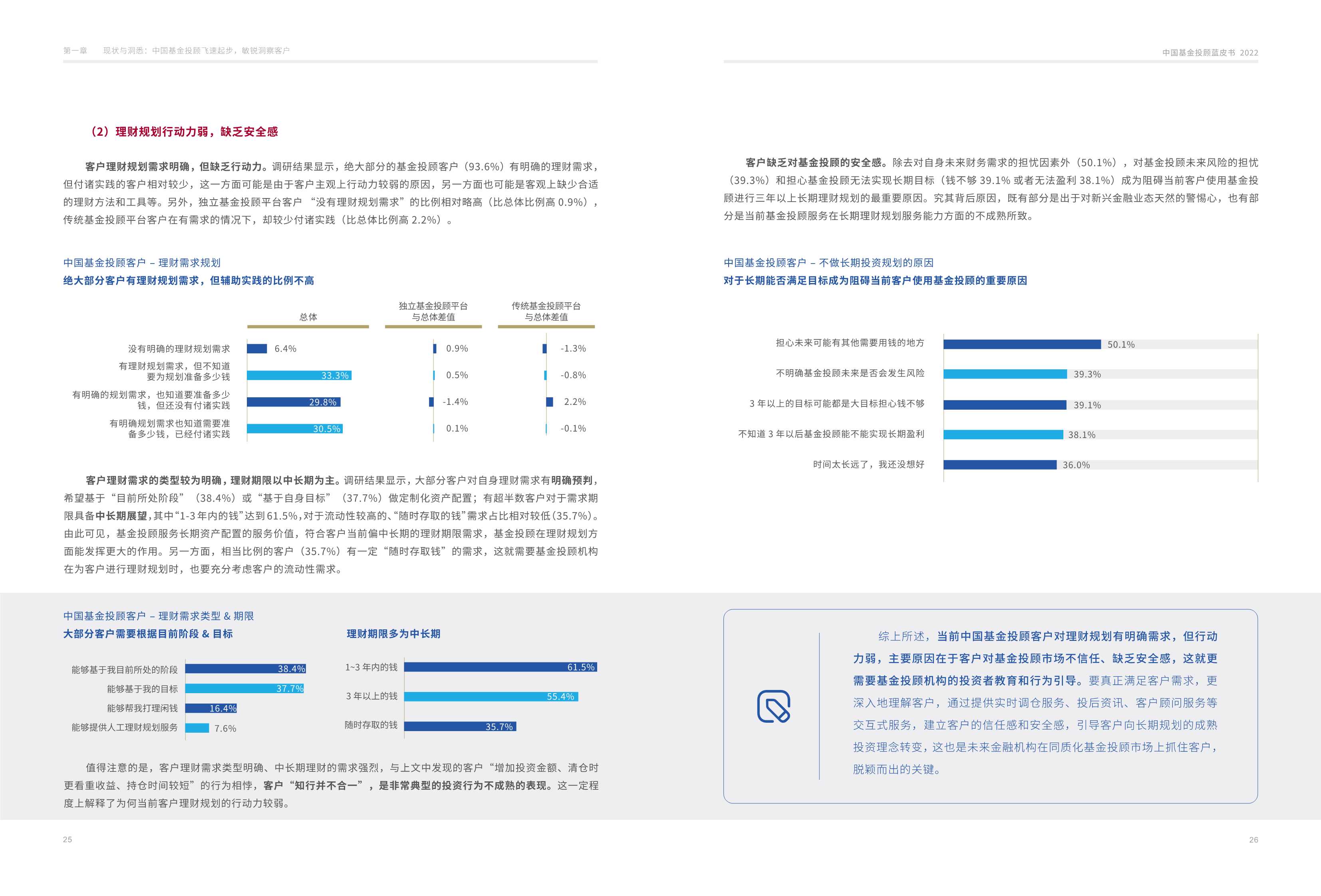1321x896 pixels.
Task: Click the label 能够帮我打理闲钱
Action: [x=142, y=708]
